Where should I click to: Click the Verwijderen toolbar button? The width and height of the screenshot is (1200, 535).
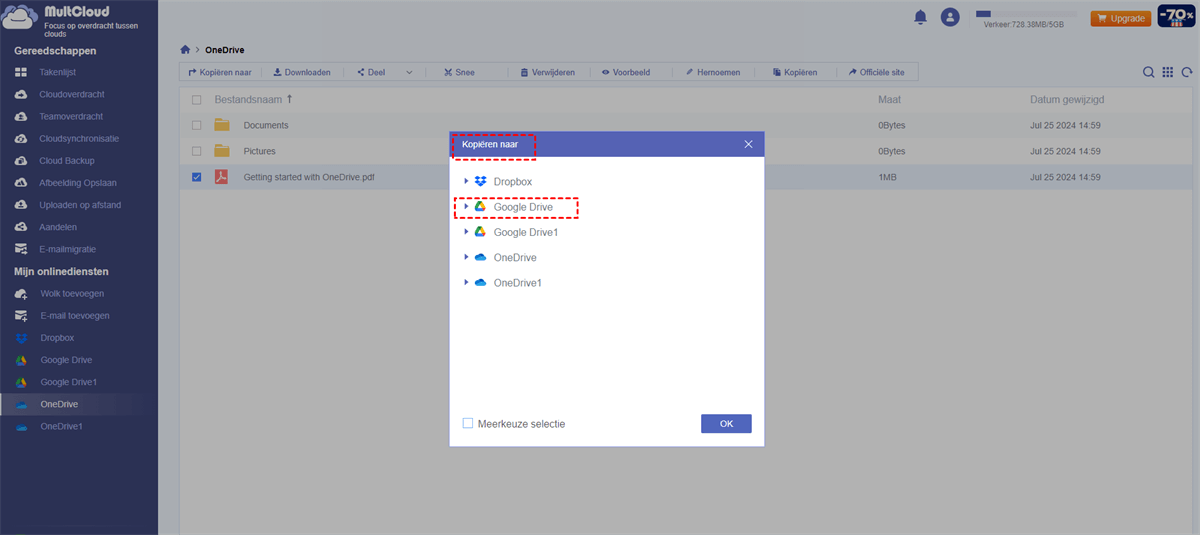pyautogui.click(x=547, y=72)
